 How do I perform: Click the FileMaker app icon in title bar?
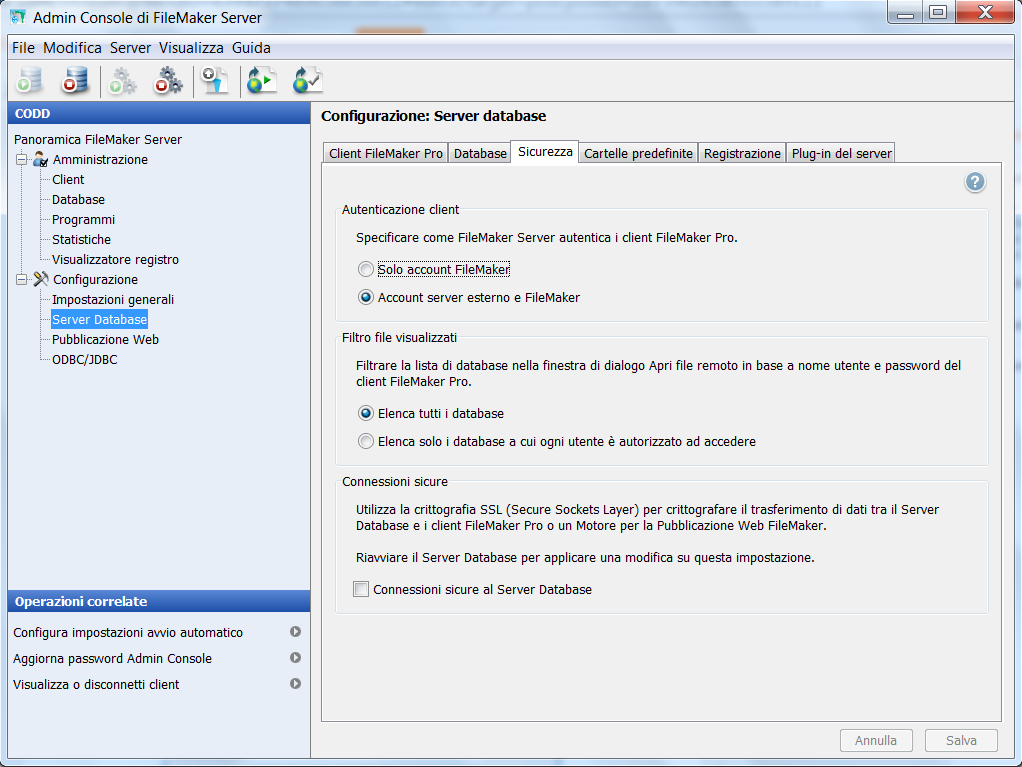pyautogui.click(x=18, y=17)
